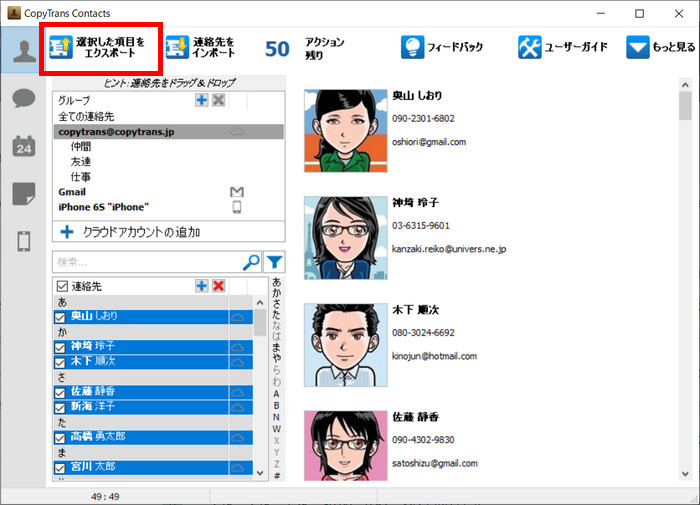Jump to # in index bar
The image size is (700, 505).
click(276, 476)
